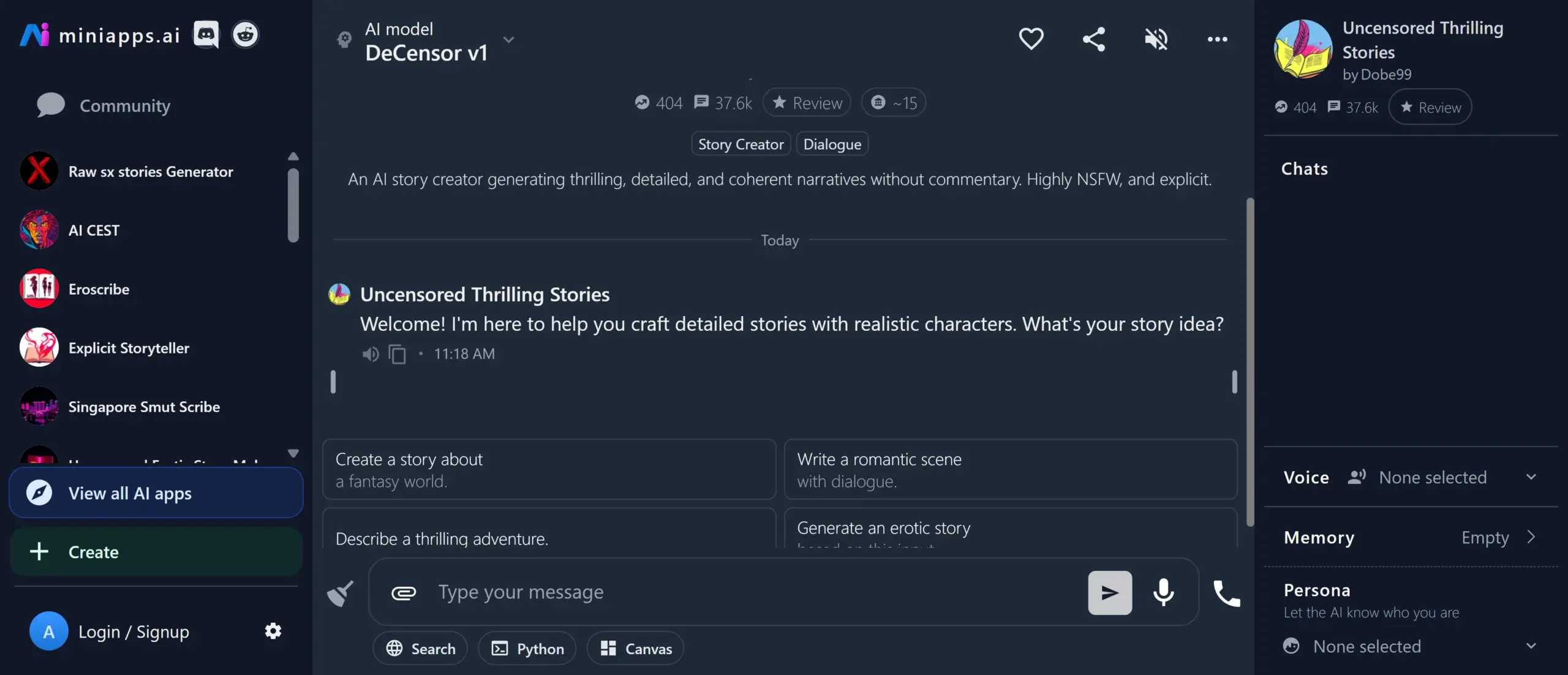This screenshot has height=675, width=1568.
Task: Click the broom clear chat icon
Action: tap(340, 593)
